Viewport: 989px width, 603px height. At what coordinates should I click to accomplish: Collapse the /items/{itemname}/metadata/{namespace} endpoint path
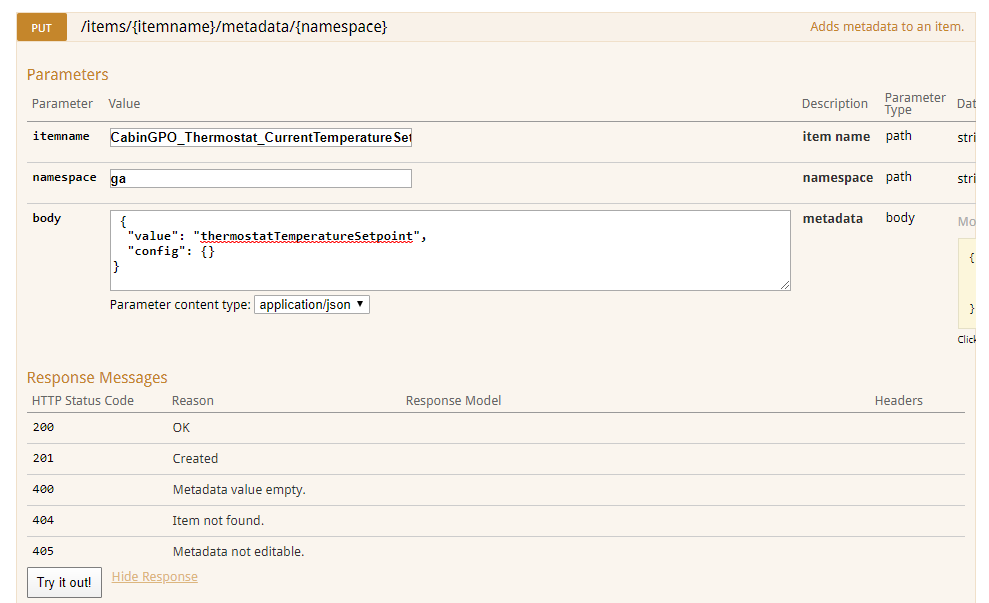tap(233, 27)
